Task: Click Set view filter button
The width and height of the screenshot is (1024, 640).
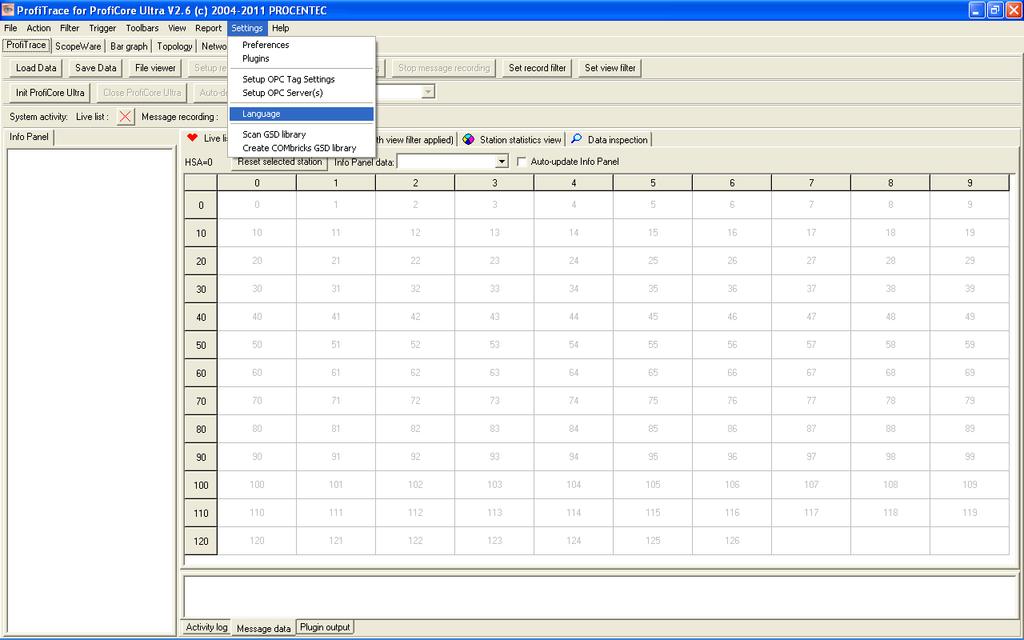Action: pos(610,68)
